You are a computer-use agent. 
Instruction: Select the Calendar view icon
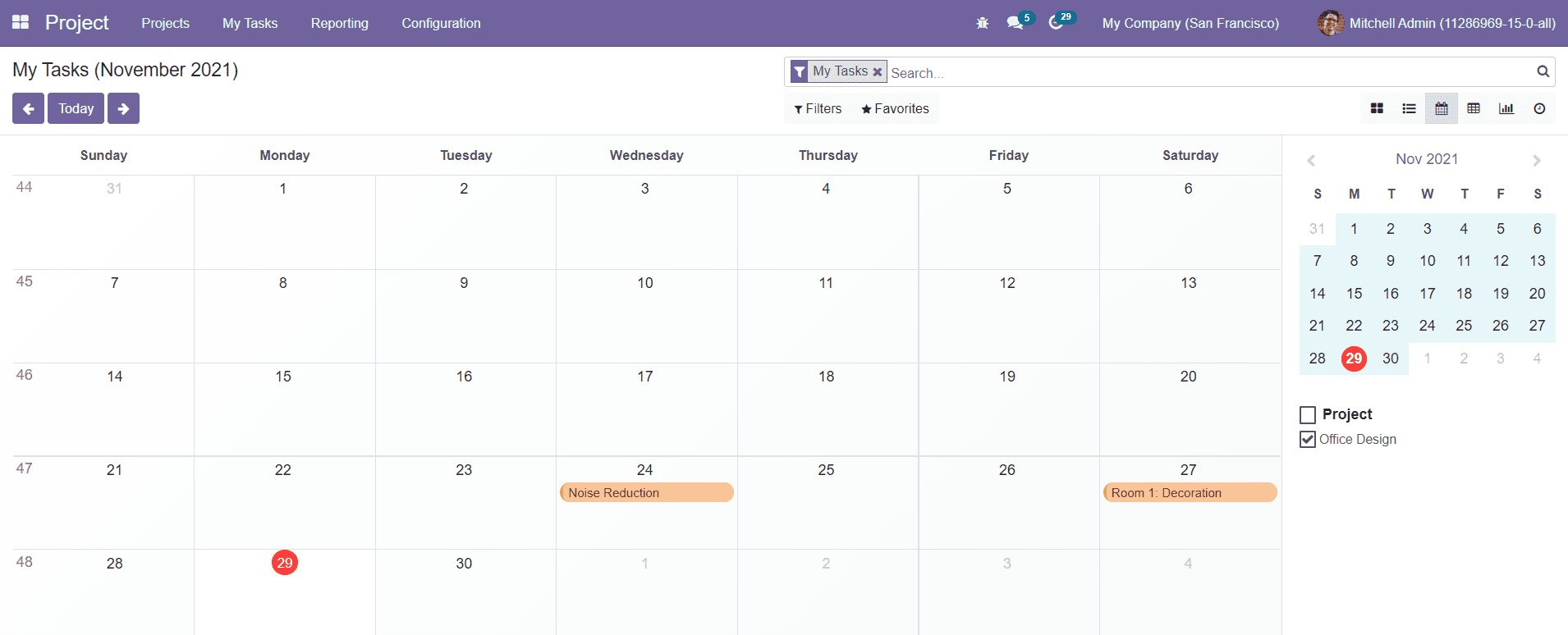click(x=1442, y=108)
